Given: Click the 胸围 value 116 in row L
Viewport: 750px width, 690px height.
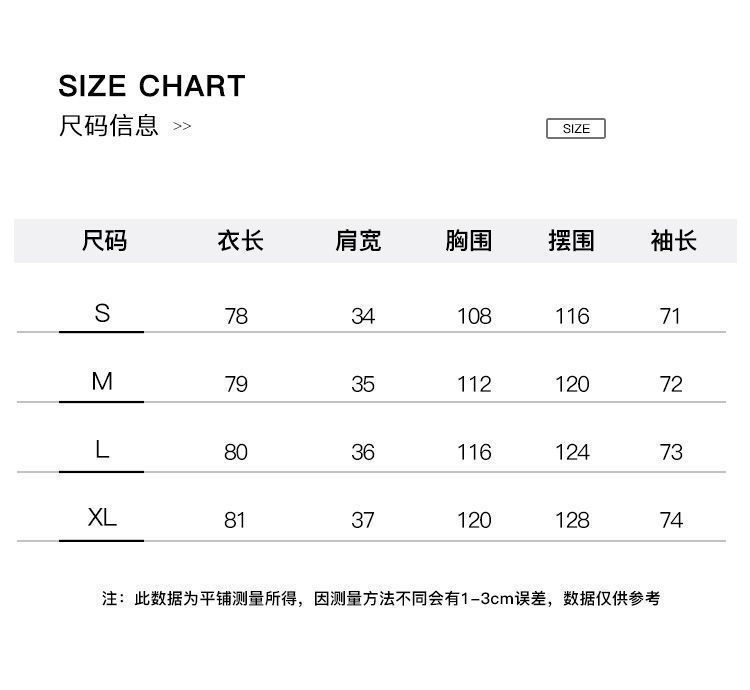Looking at the screenshot, I should point(474,453).
